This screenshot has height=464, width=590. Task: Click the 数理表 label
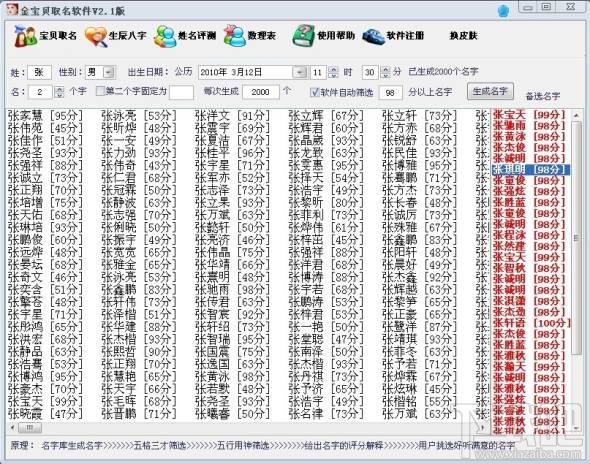pos(262,36)
